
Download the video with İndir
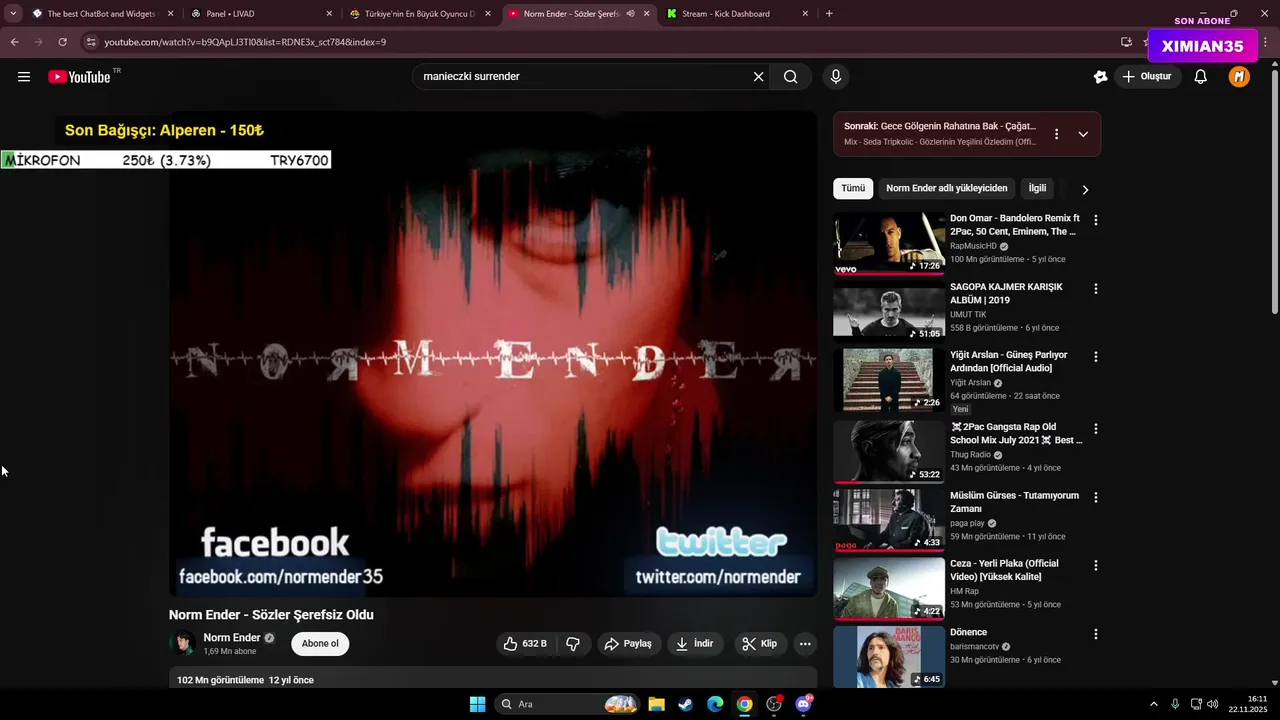[x=695, y=644]
